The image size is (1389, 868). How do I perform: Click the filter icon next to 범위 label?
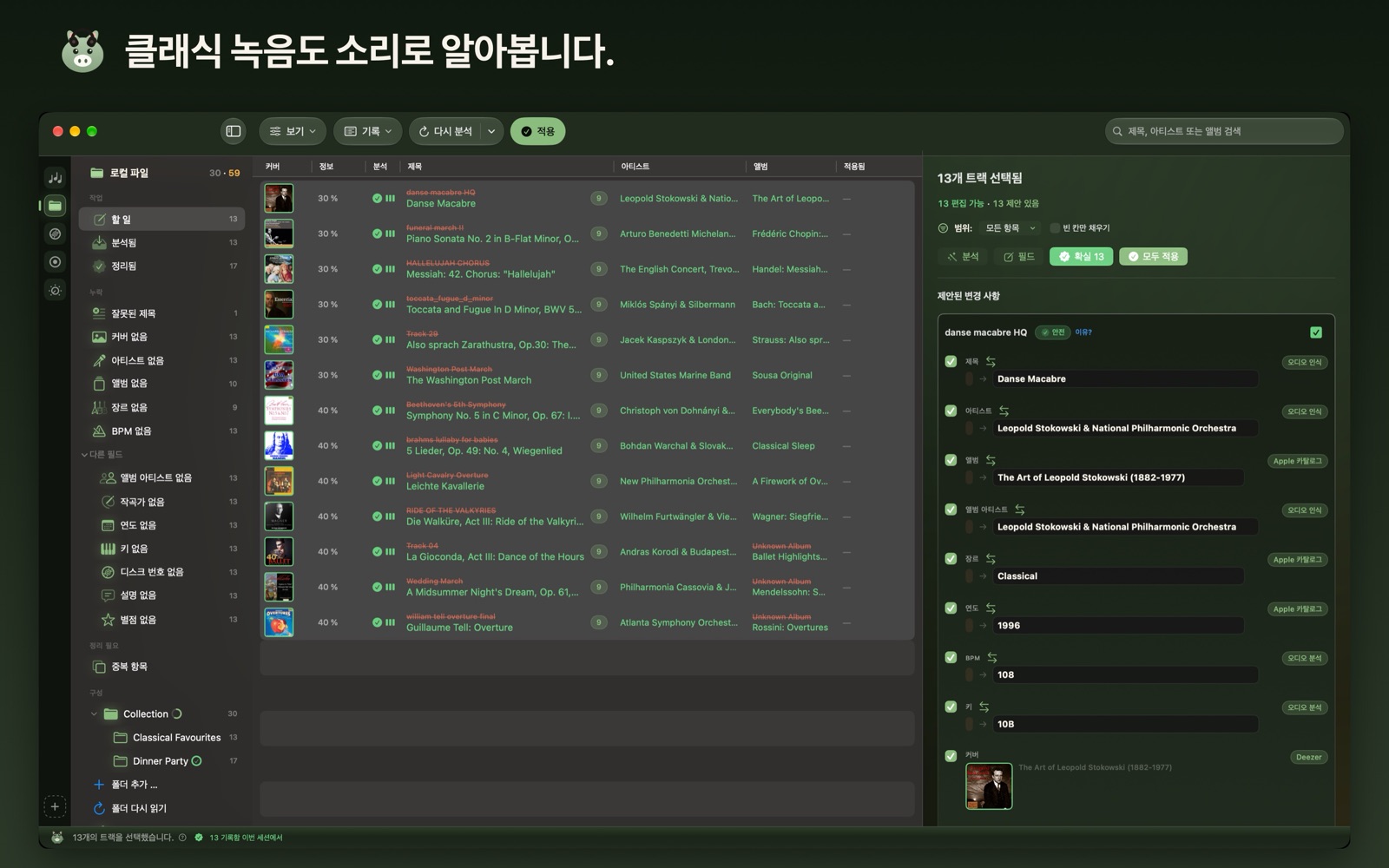tap(943, 228)
